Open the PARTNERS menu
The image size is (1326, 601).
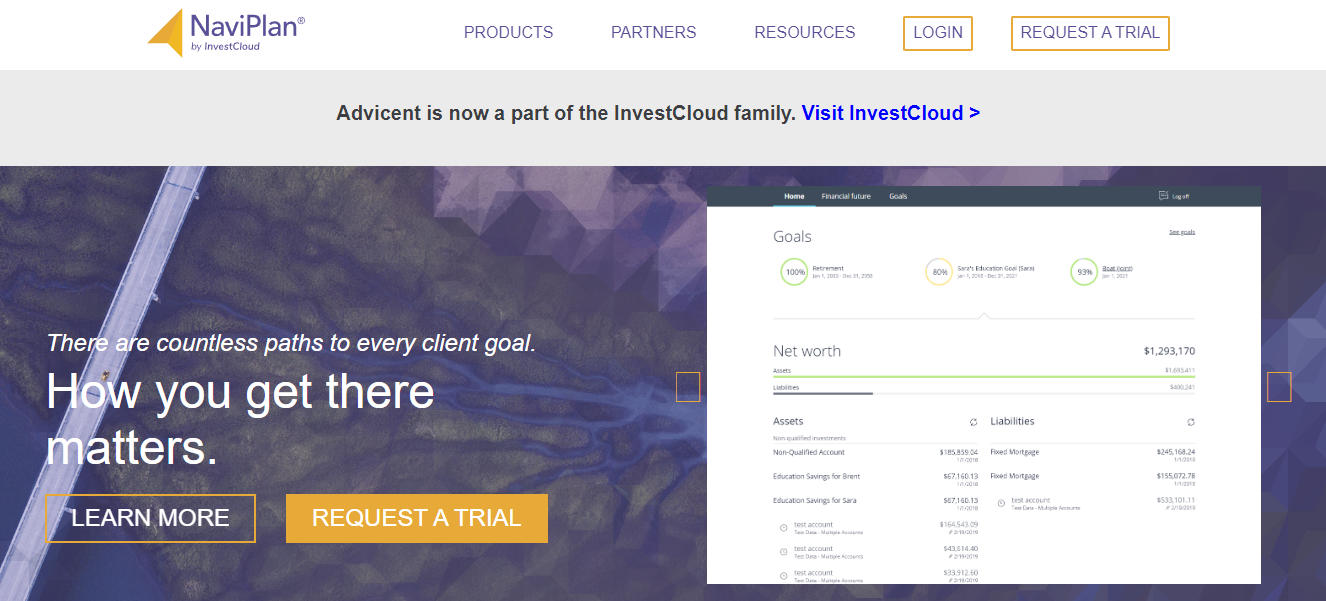click(654, 32)
